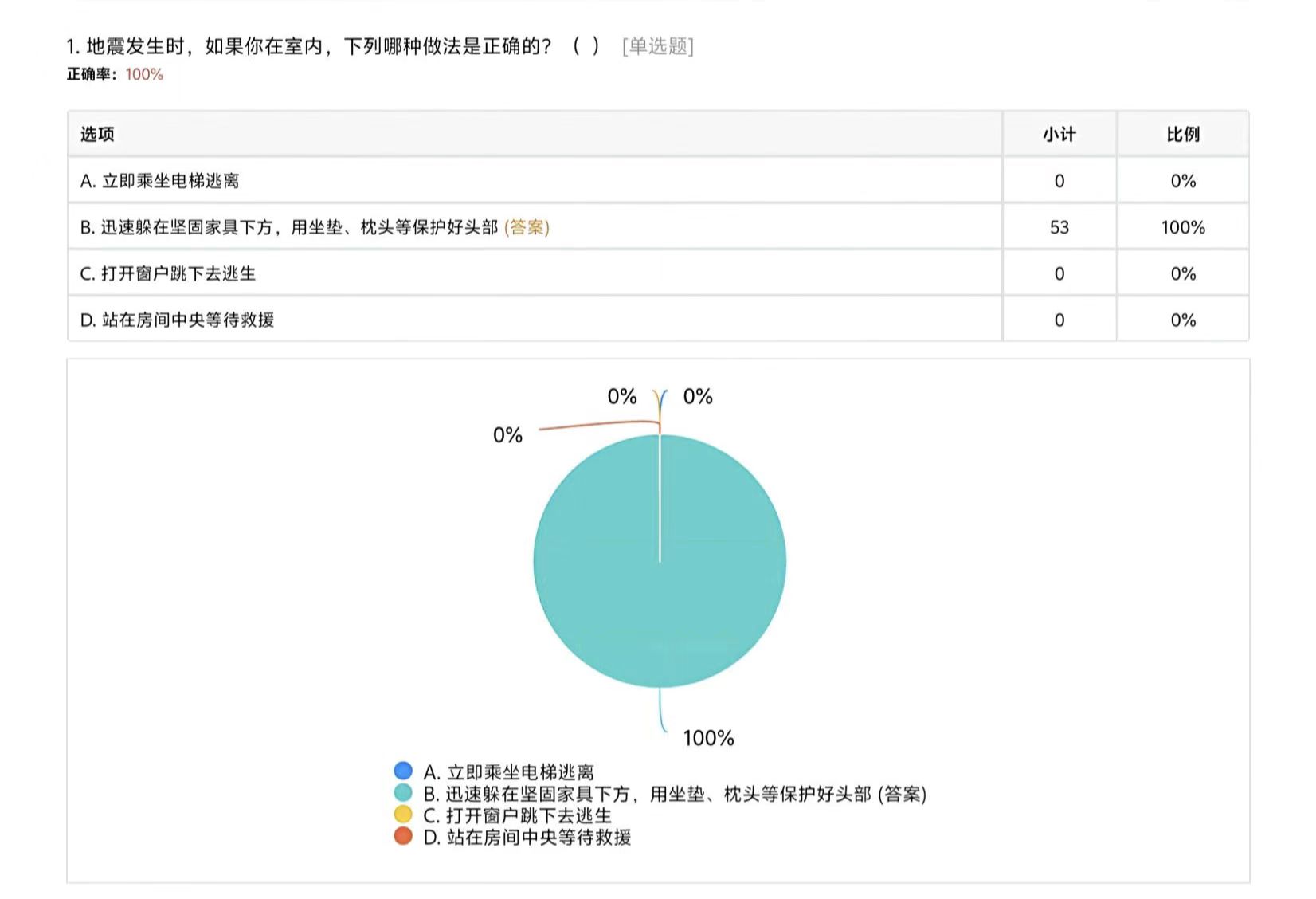Screen dimensions: 1316x899
Task: Toggle legend label 'C. 打开窗户跳下去逃生' under the chart
Action: click(517, 815)
